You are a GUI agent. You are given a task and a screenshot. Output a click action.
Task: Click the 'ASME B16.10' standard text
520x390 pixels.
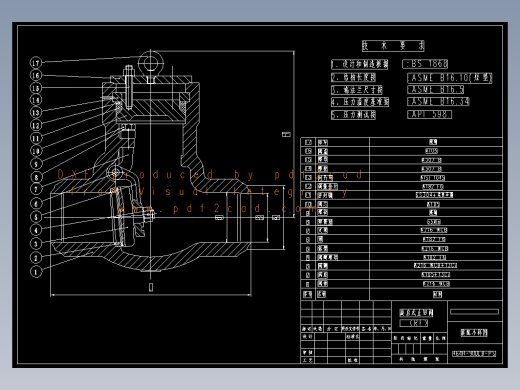[x=449, y=78]
